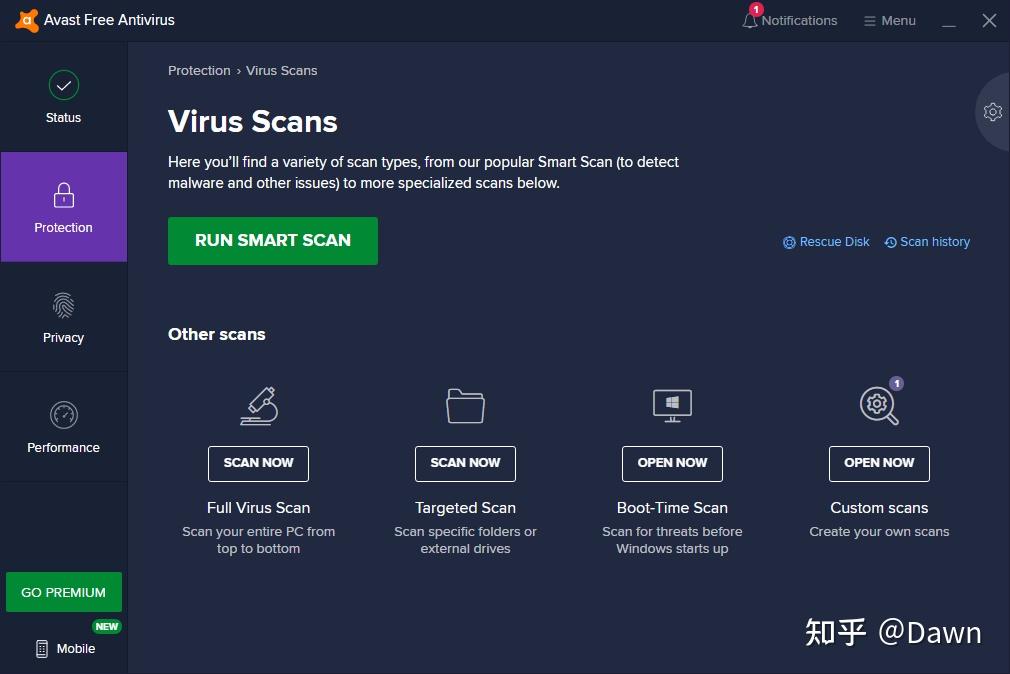Click the Other scans heading

(x=216, y=334)
